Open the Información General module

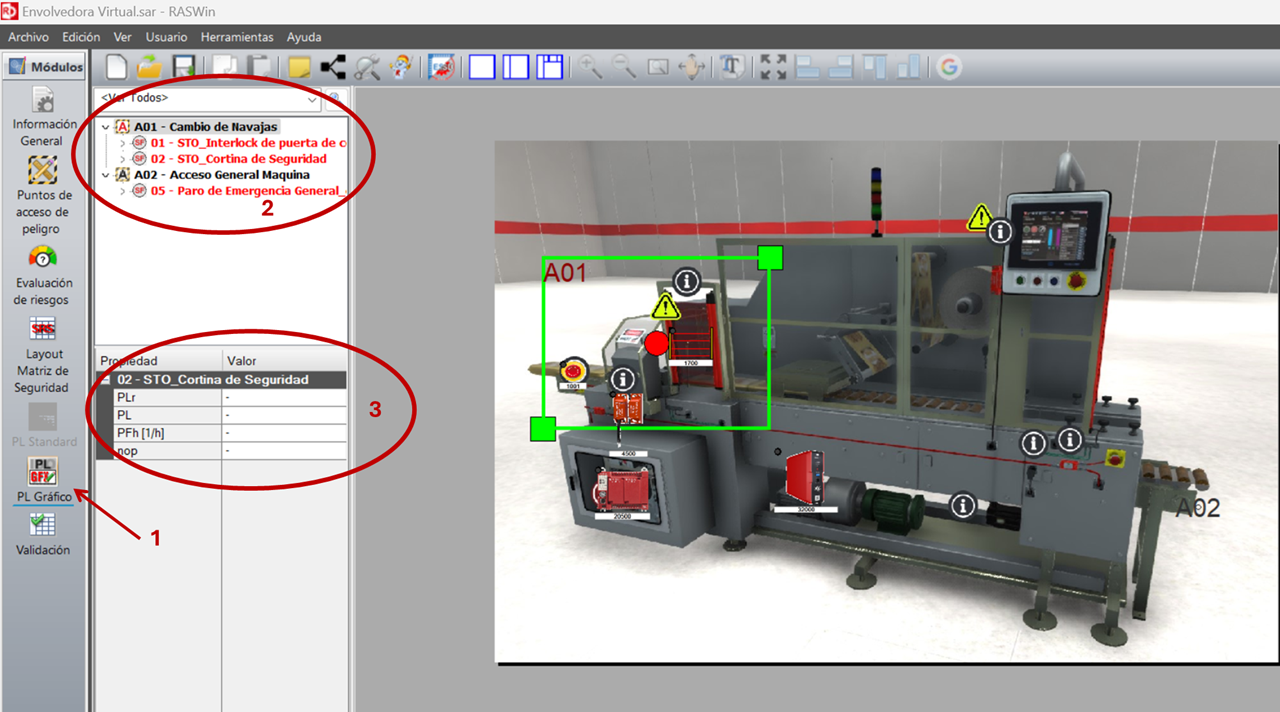coord(44,117)
